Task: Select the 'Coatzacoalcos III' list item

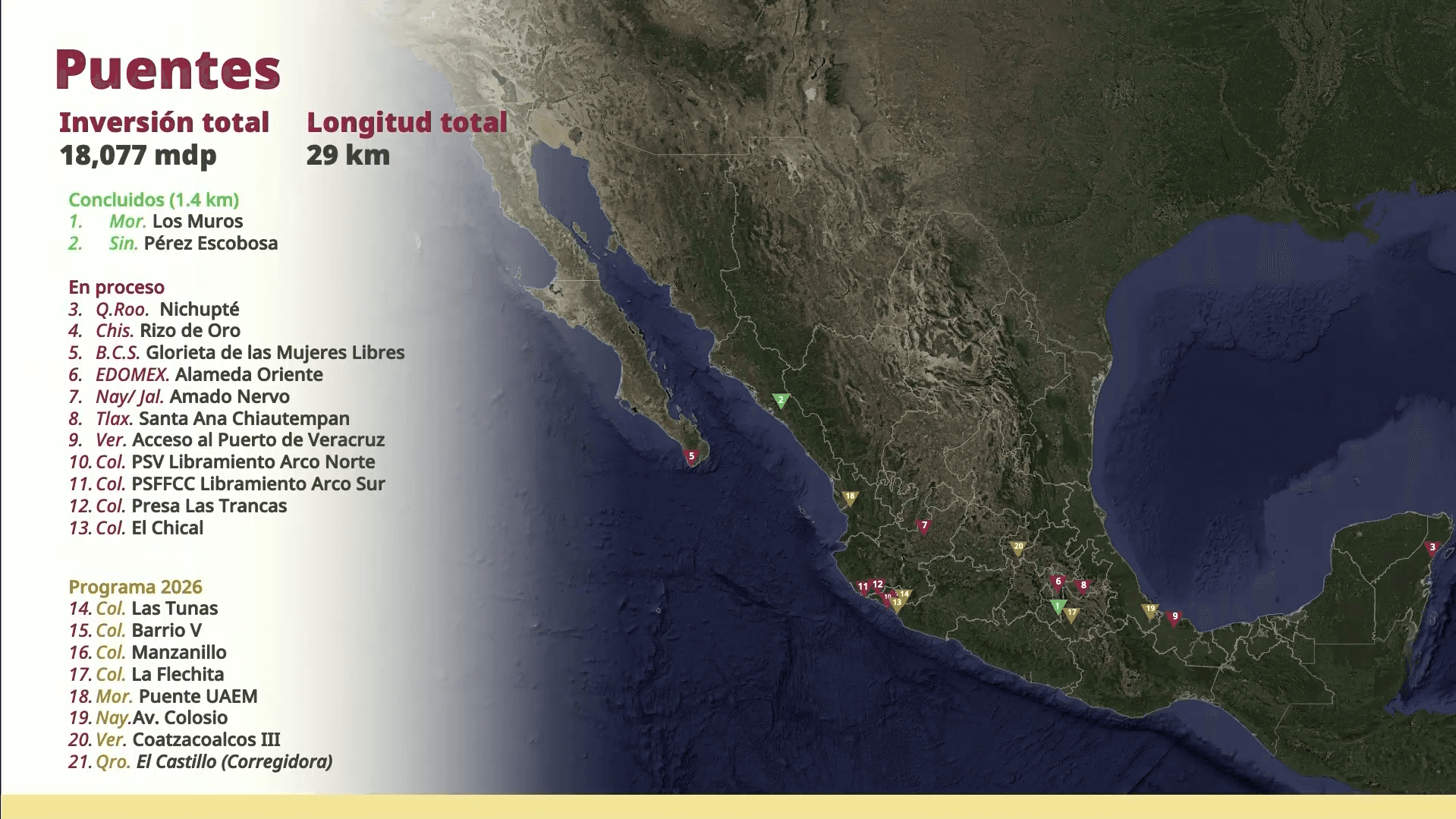Action: 206,739
